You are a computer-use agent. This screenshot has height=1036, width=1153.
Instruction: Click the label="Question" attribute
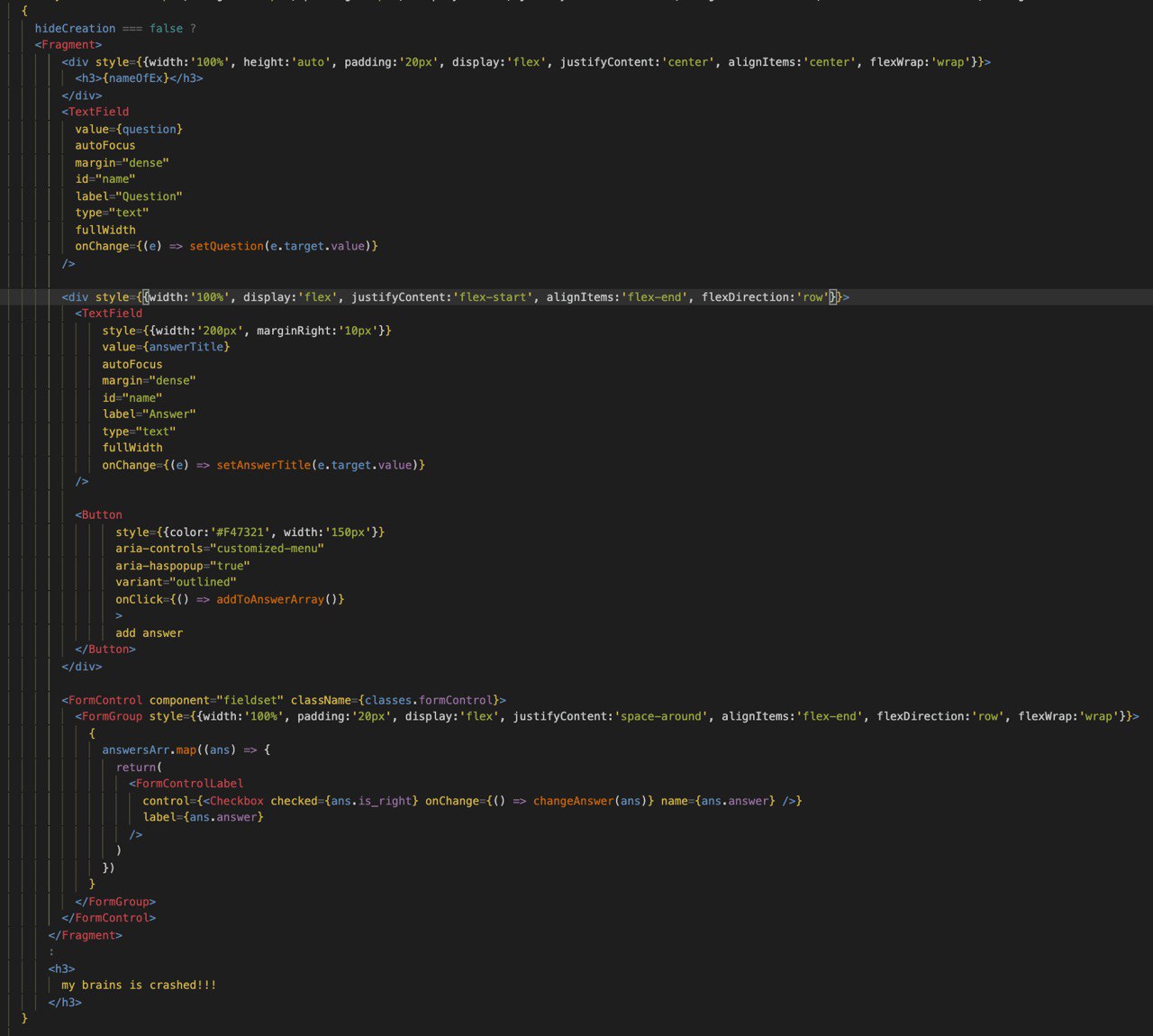pyautogui.click(x=129, y=196)
